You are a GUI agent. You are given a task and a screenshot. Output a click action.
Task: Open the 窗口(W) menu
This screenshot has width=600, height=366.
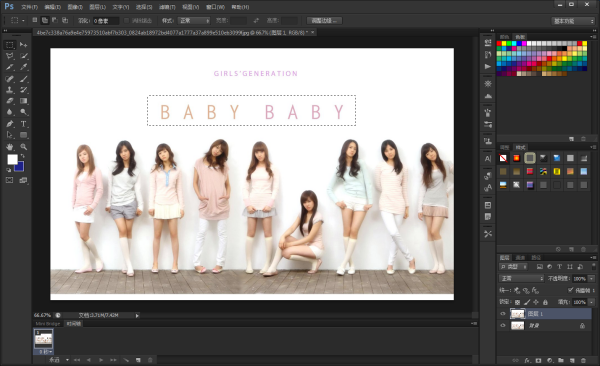215,7
